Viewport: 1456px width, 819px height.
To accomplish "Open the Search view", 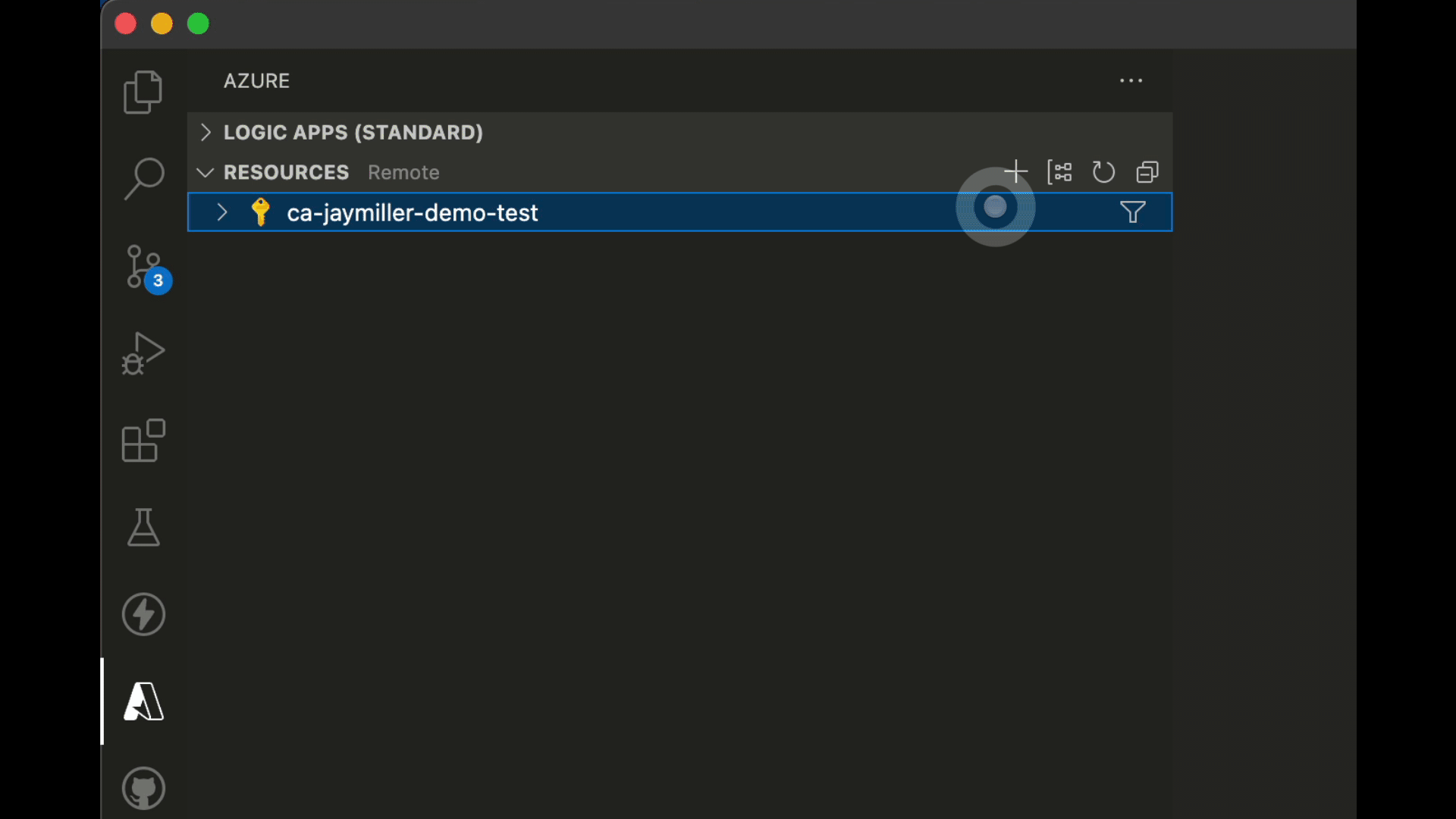I will tap(143, 179).
